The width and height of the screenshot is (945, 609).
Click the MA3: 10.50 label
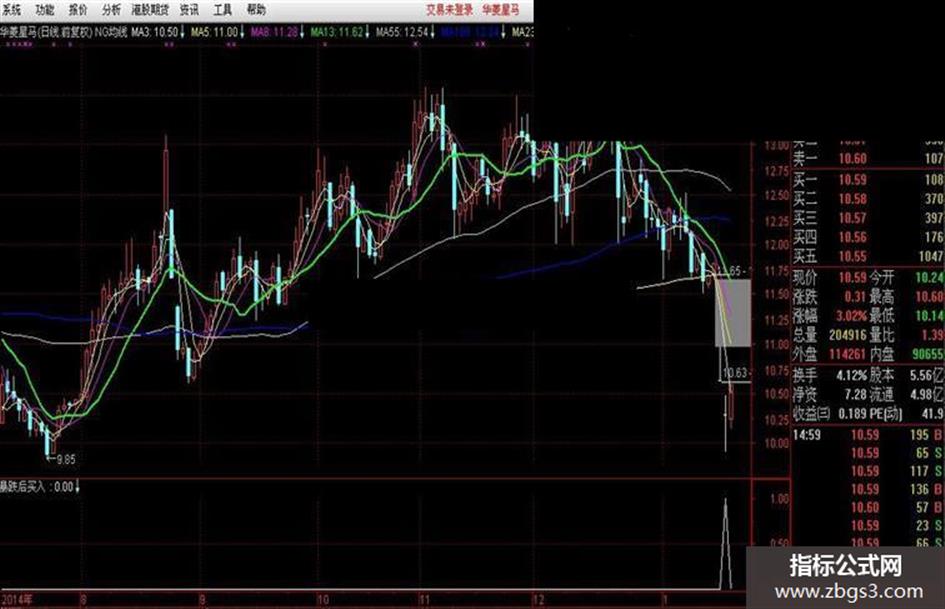(155, 32)
